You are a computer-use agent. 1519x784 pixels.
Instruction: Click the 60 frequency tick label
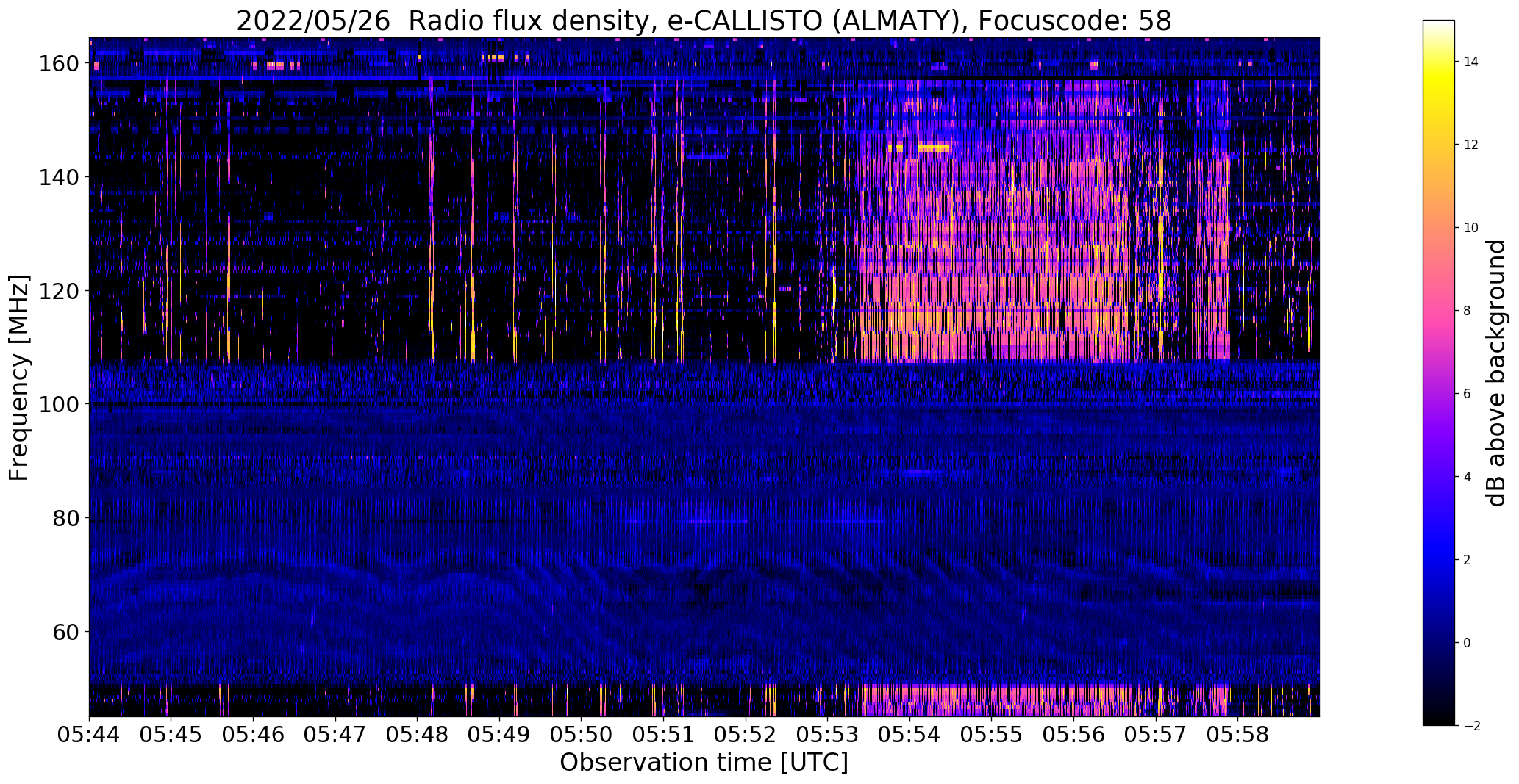point(66,632)
